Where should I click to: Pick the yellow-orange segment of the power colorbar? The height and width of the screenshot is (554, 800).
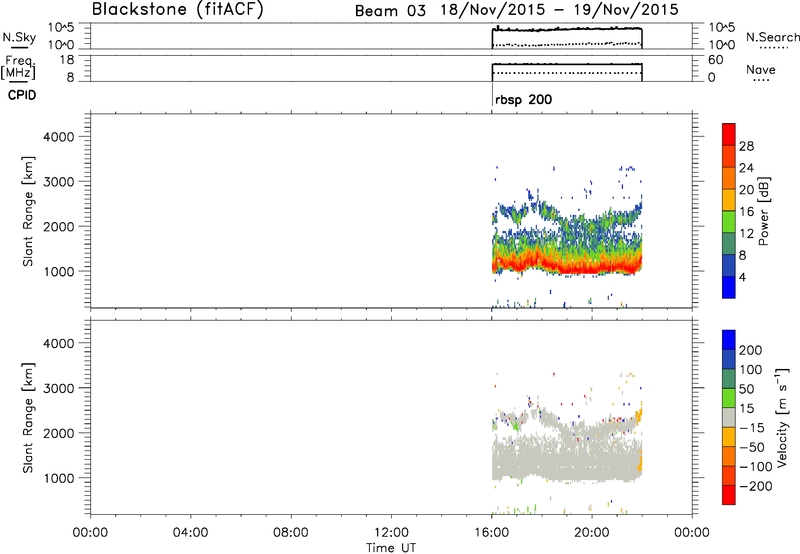(729, 200)
